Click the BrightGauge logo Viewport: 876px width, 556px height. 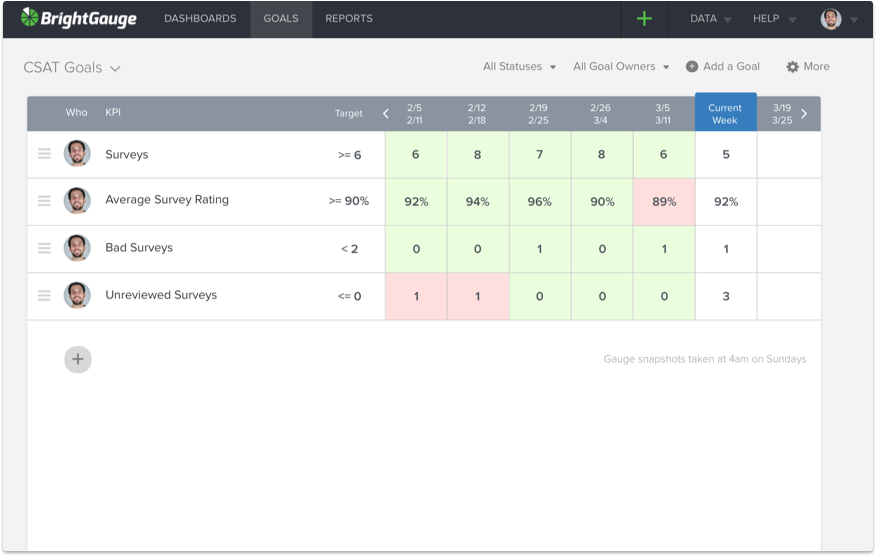click(78, 18)
